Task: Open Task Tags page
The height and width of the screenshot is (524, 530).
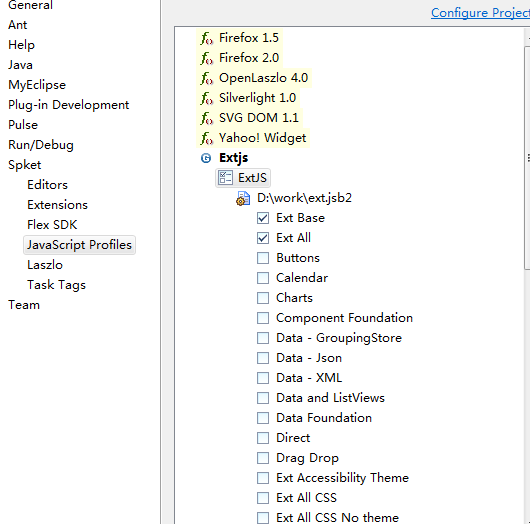Action: (56, 285)
